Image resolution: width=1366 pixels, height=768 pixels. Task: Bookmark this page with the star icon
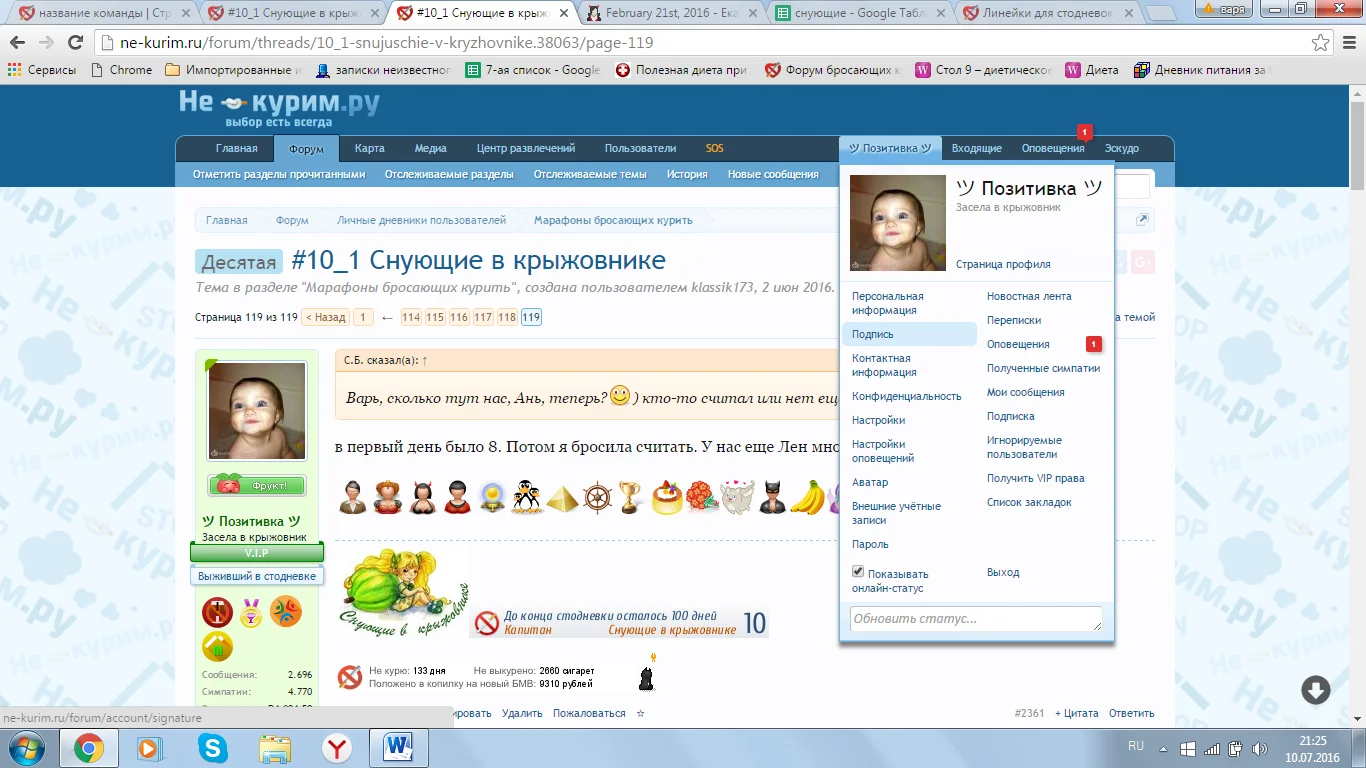tap(1320, 44)
